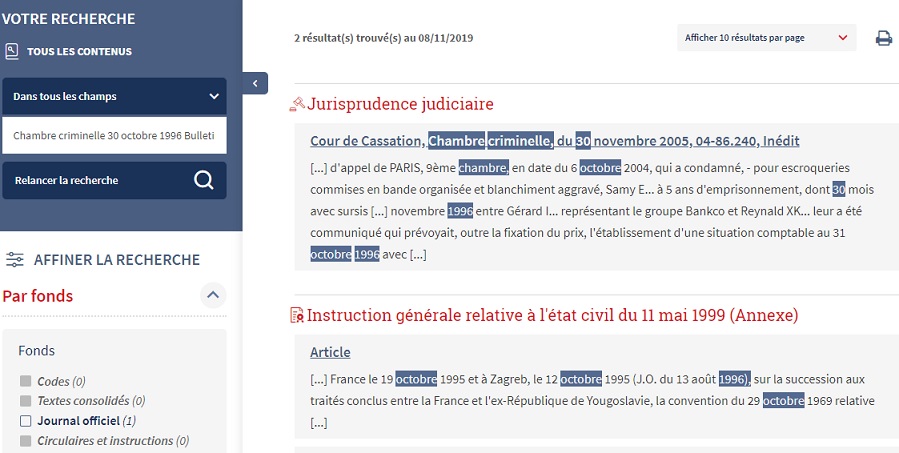Click the 2 résultat(s) trouvé(s) count text
899x453 pixels.
point(384,38)
